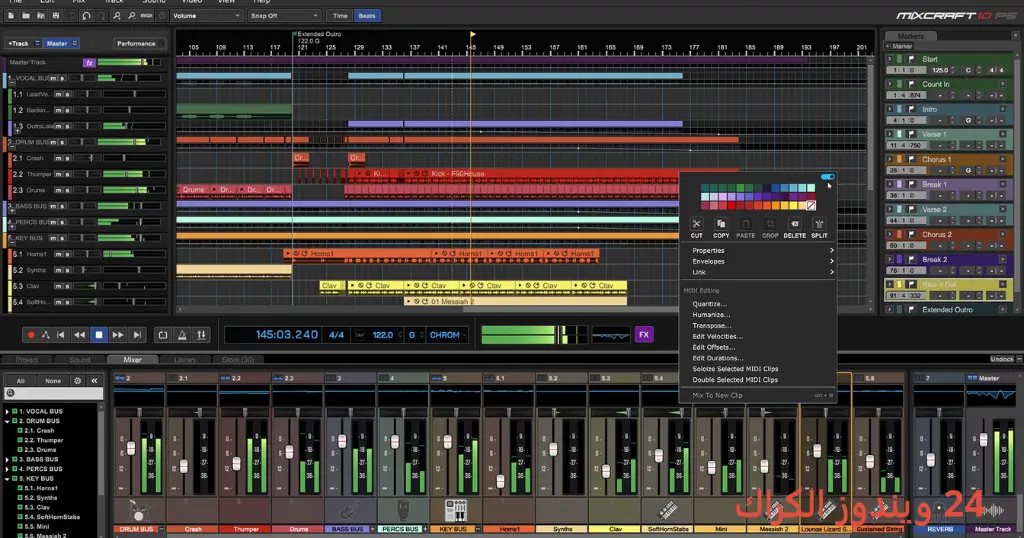This screenshot has height=538, width=1024.
Task: Click the Tap tempo button
Action: coord(359,335)
